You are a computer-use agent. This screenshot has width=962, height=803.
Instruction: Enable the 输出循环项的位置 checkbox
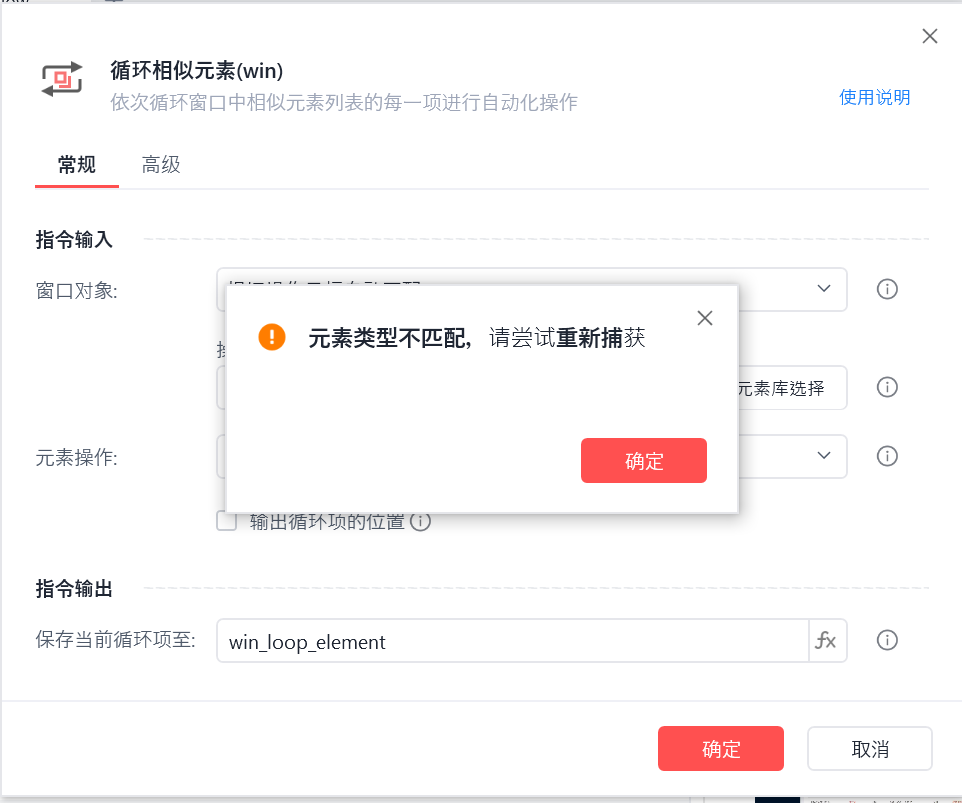226,521
